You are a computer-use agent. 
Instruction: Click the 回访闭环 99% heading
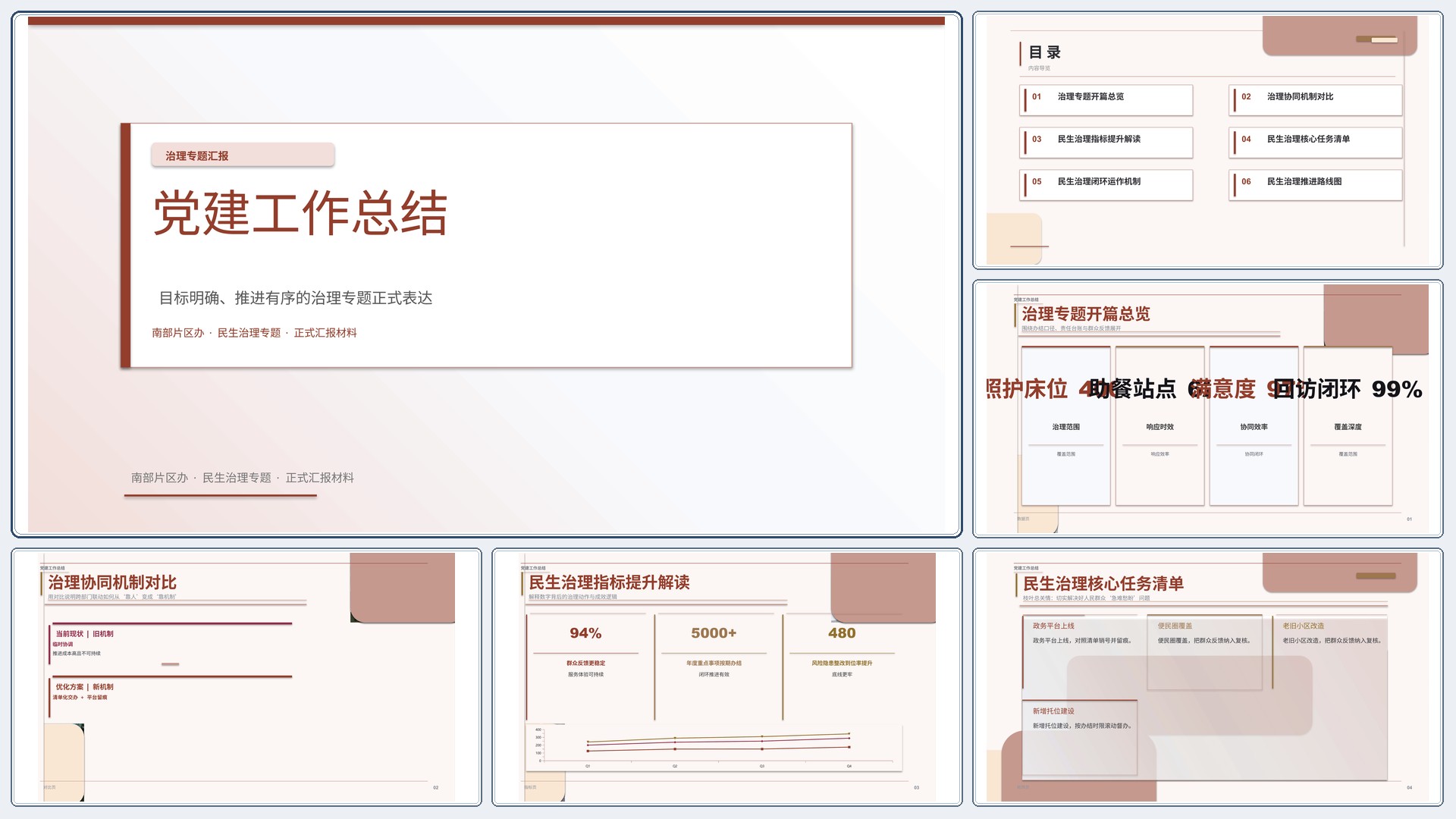coord(1348,389)
